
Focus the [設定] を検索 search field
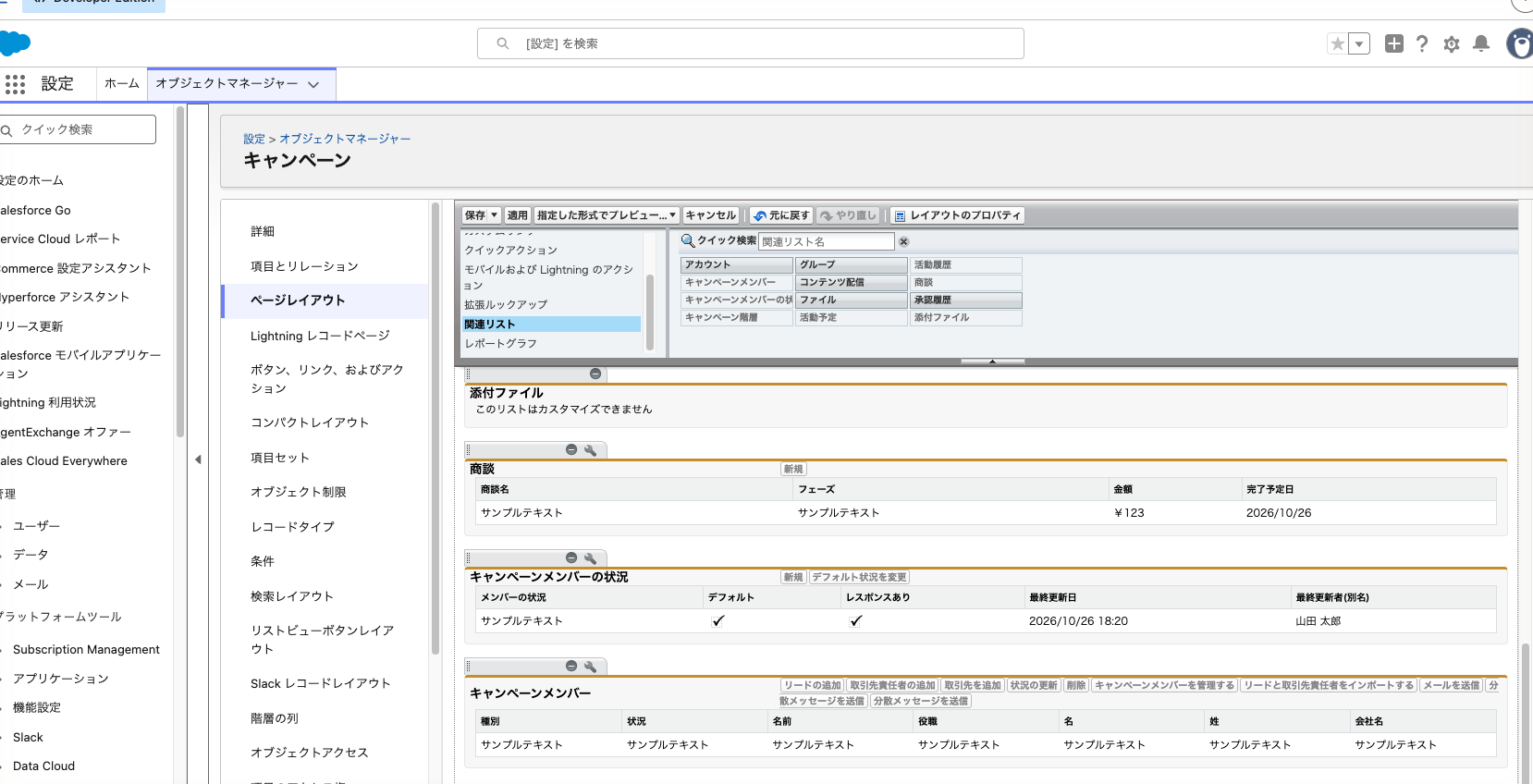(751, 43)
